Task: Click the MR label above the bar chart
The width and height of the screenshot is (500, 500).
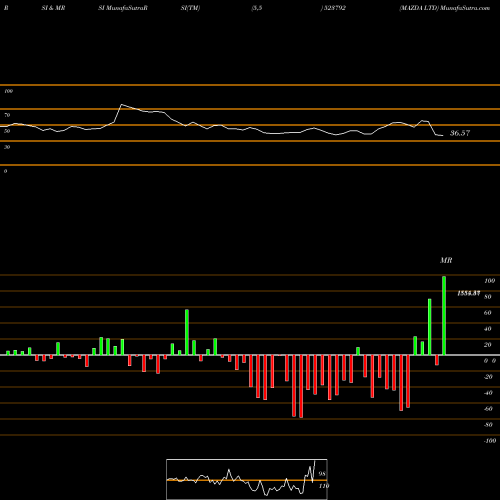Action: click(x=446, y=260)
